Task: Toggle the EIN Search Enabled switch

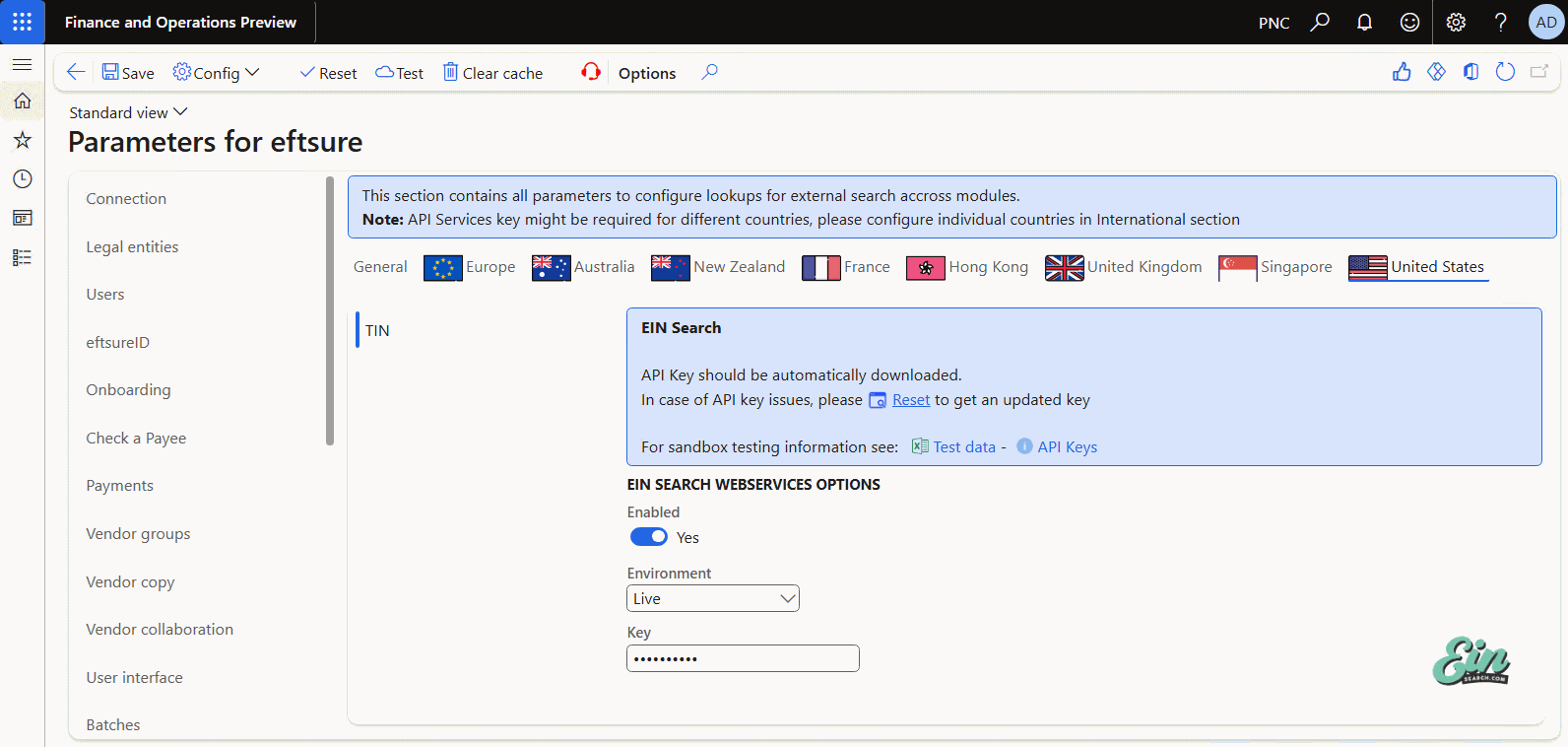Action: (649, 537)
